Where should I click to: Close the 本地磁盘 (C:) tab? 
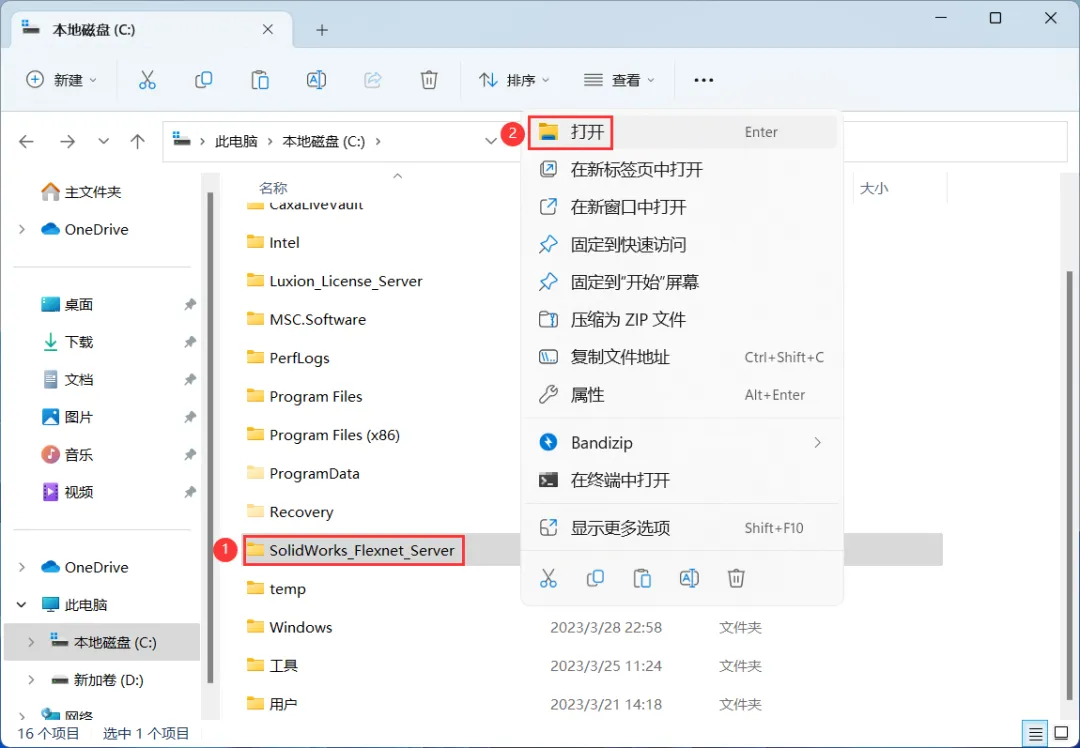pos(268,30)
